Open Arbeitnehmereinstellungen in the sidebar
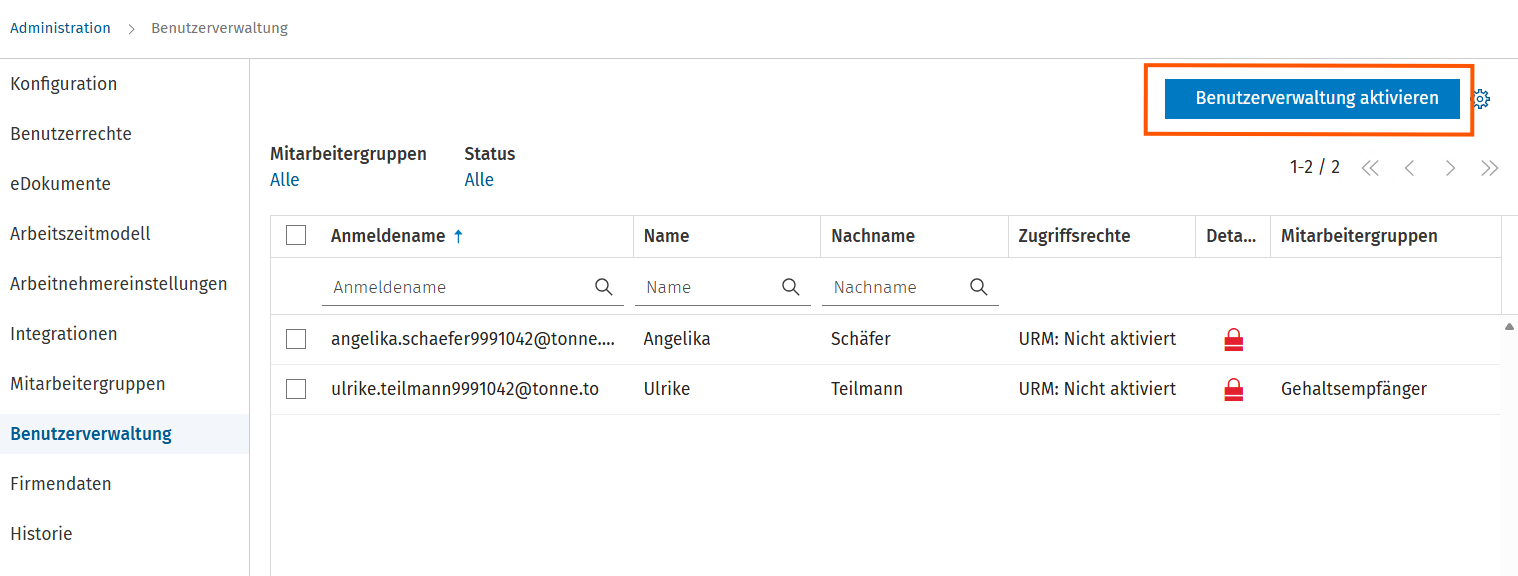The width and height of the screenshot is (1518, 576). point(119,284)
